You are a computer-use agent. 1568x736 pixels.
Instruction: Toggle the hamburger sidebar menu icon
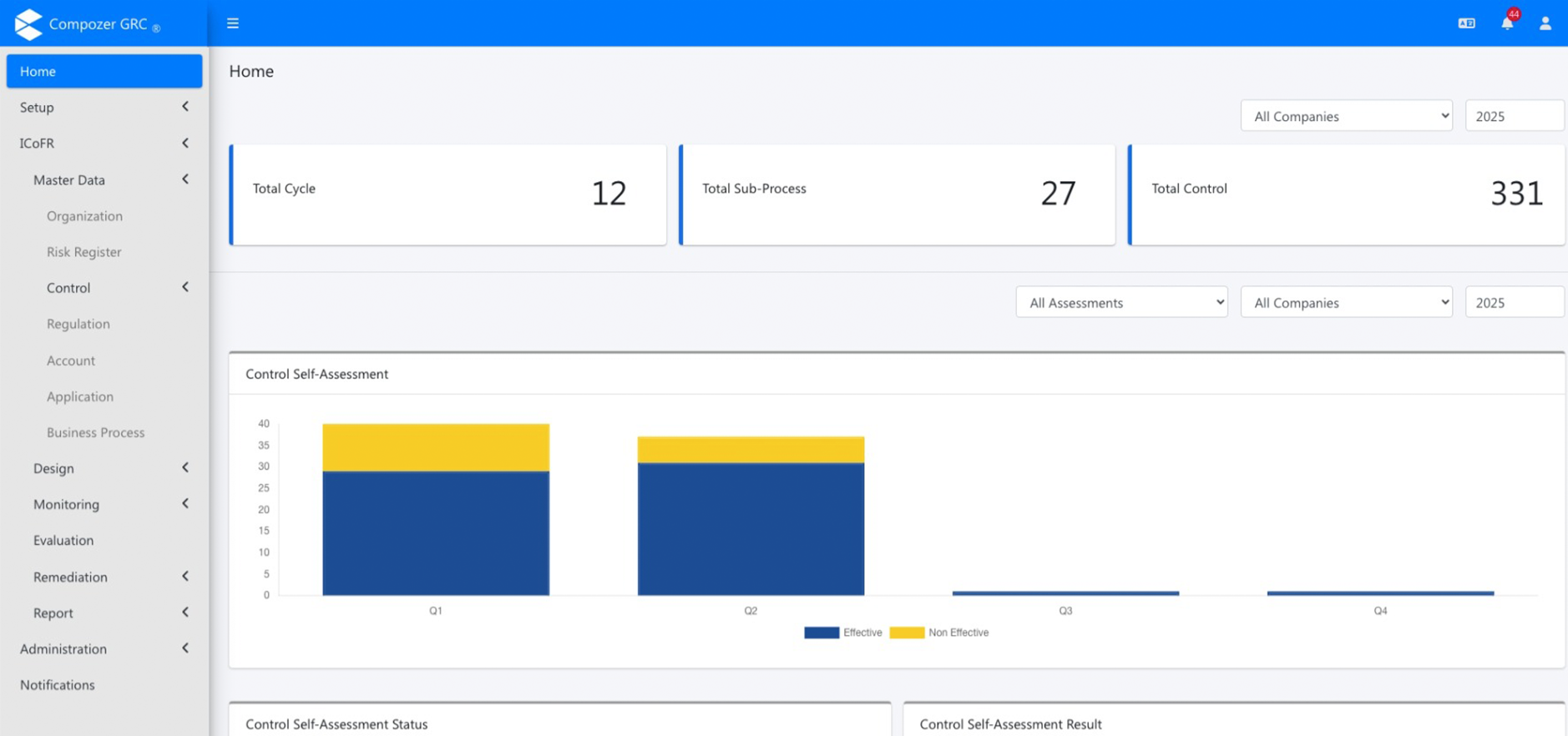click(x=233, y=23)
